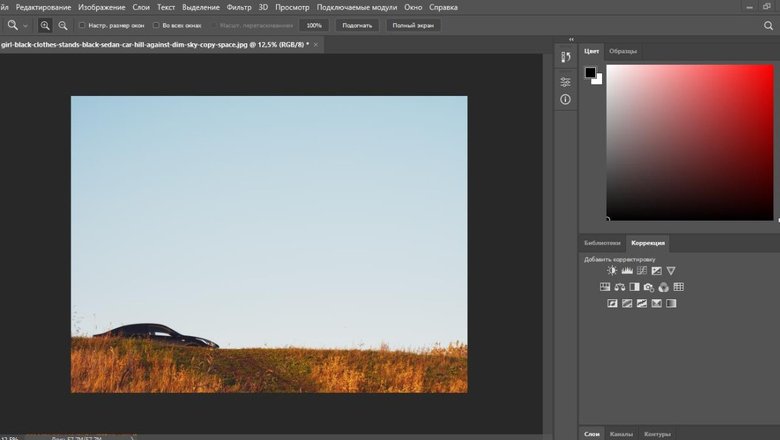Viewport: 780px width, 440px height.
Task: Switch to the Библиотеки tab
Action: click(602, 243)
